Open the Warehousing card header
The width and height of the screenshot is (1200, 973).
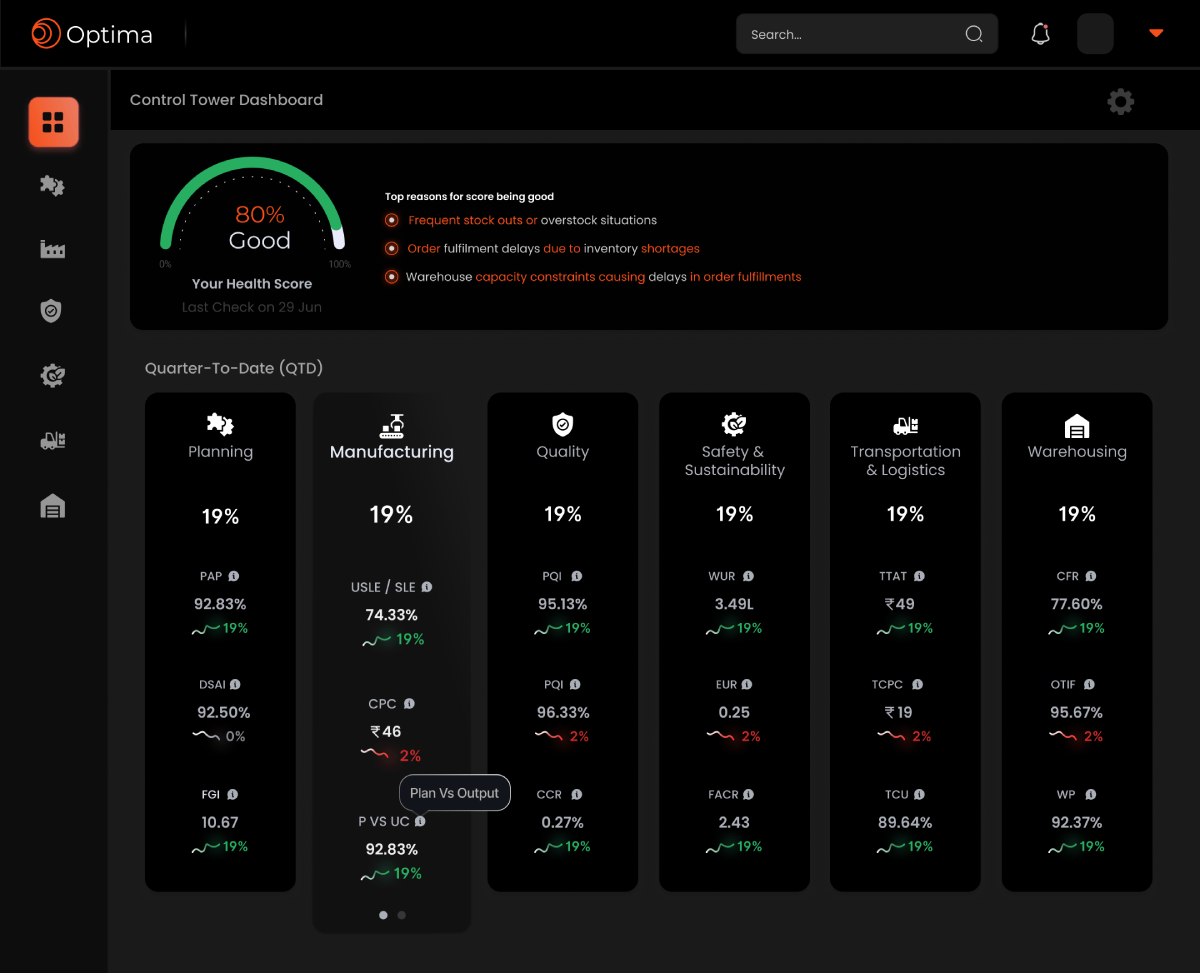pos(1077,438)
